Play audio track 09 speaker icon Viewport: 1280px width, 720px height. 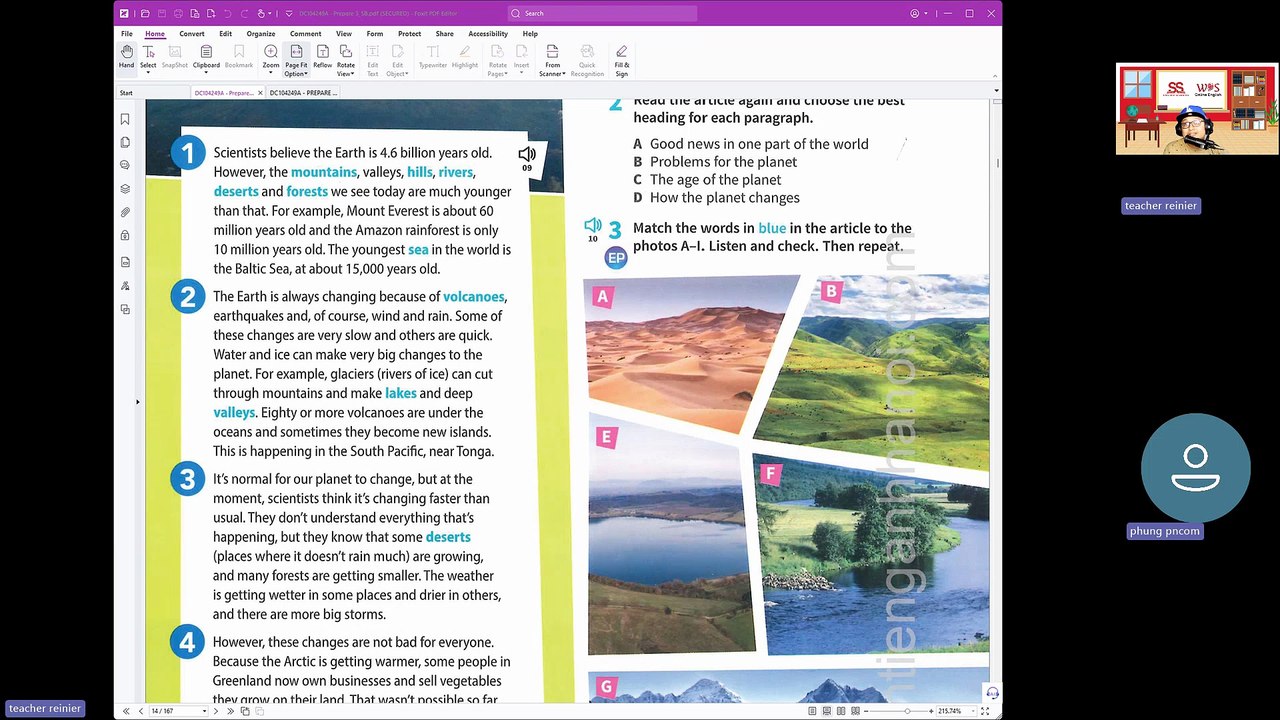click(527, 154)
